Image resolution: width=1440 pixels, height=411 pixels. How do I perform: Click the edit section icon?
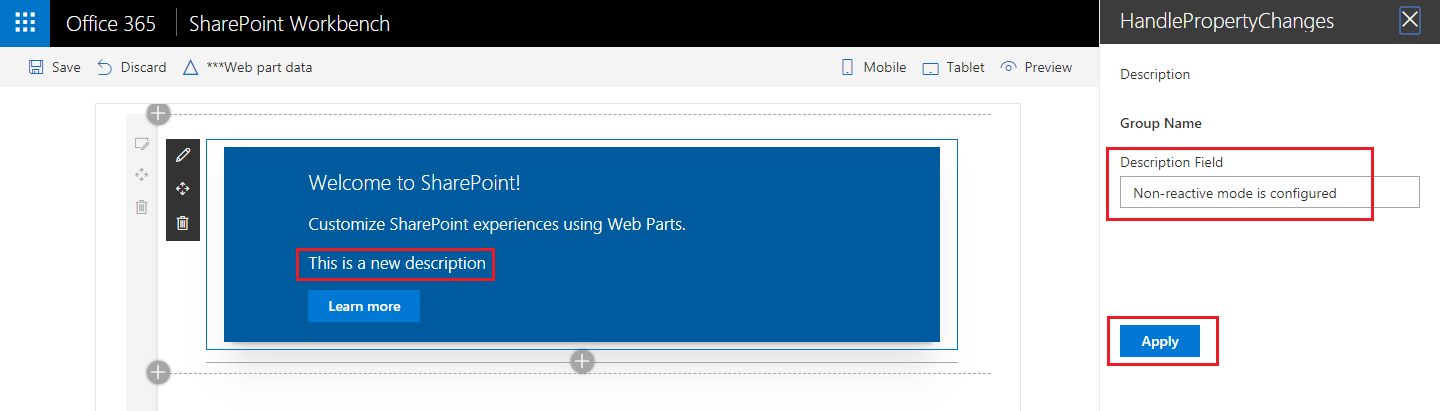click(142, 144)
